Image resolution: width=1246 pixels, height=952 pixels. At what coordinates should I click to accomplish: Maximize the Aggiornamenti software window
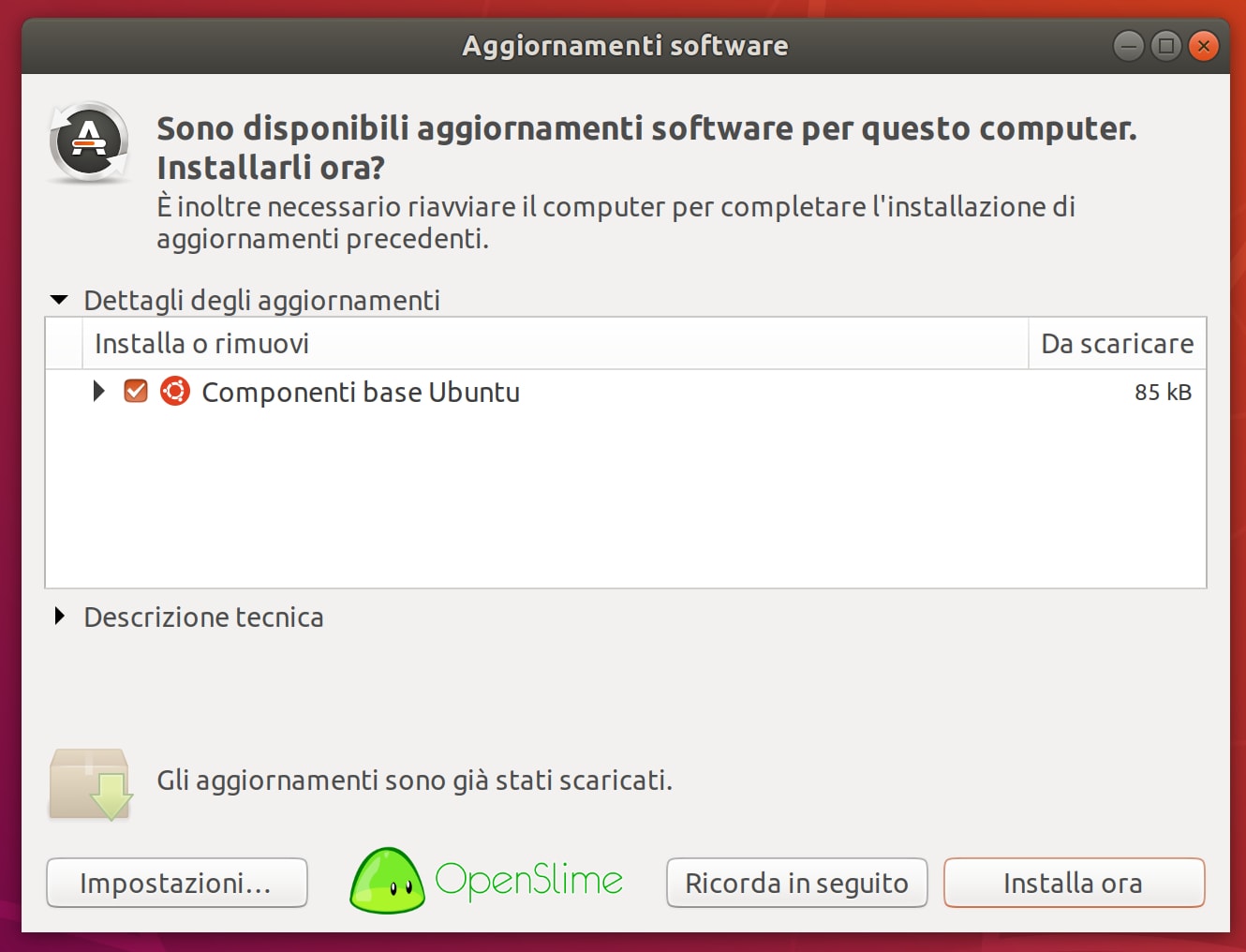1165,45
